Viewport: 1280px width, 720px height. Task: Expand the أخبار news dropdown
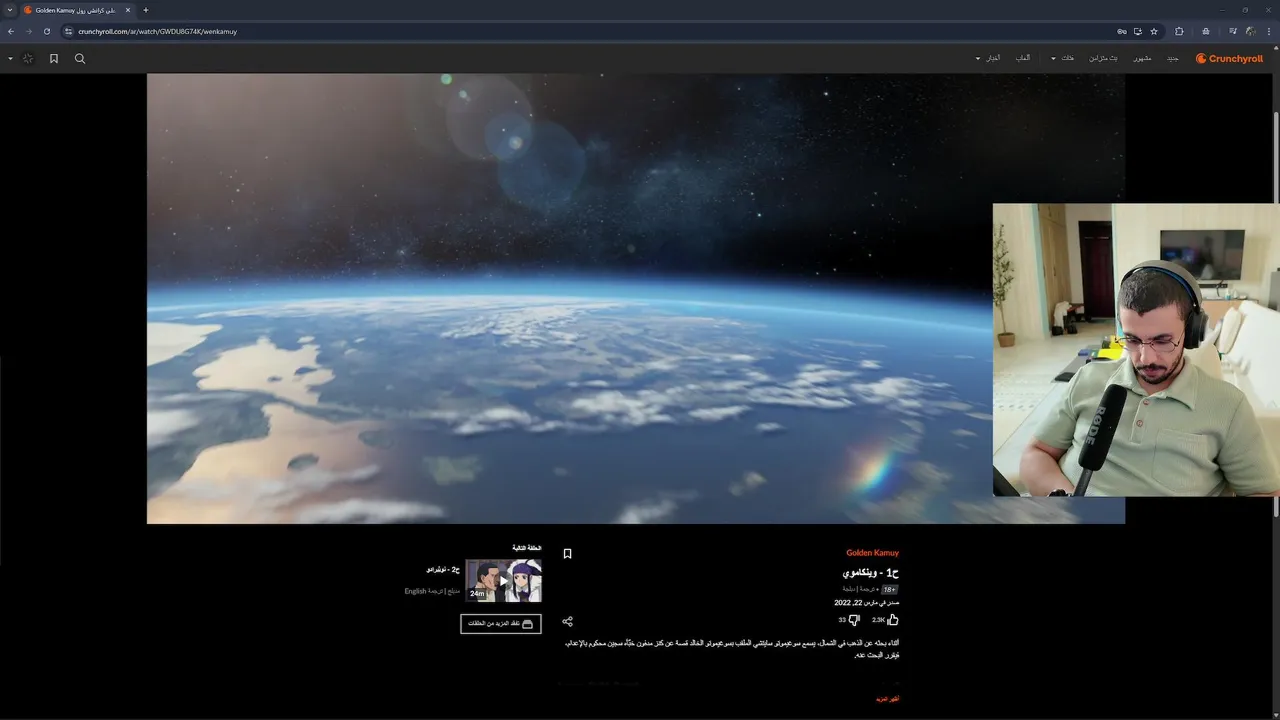(x=988, y=58)
